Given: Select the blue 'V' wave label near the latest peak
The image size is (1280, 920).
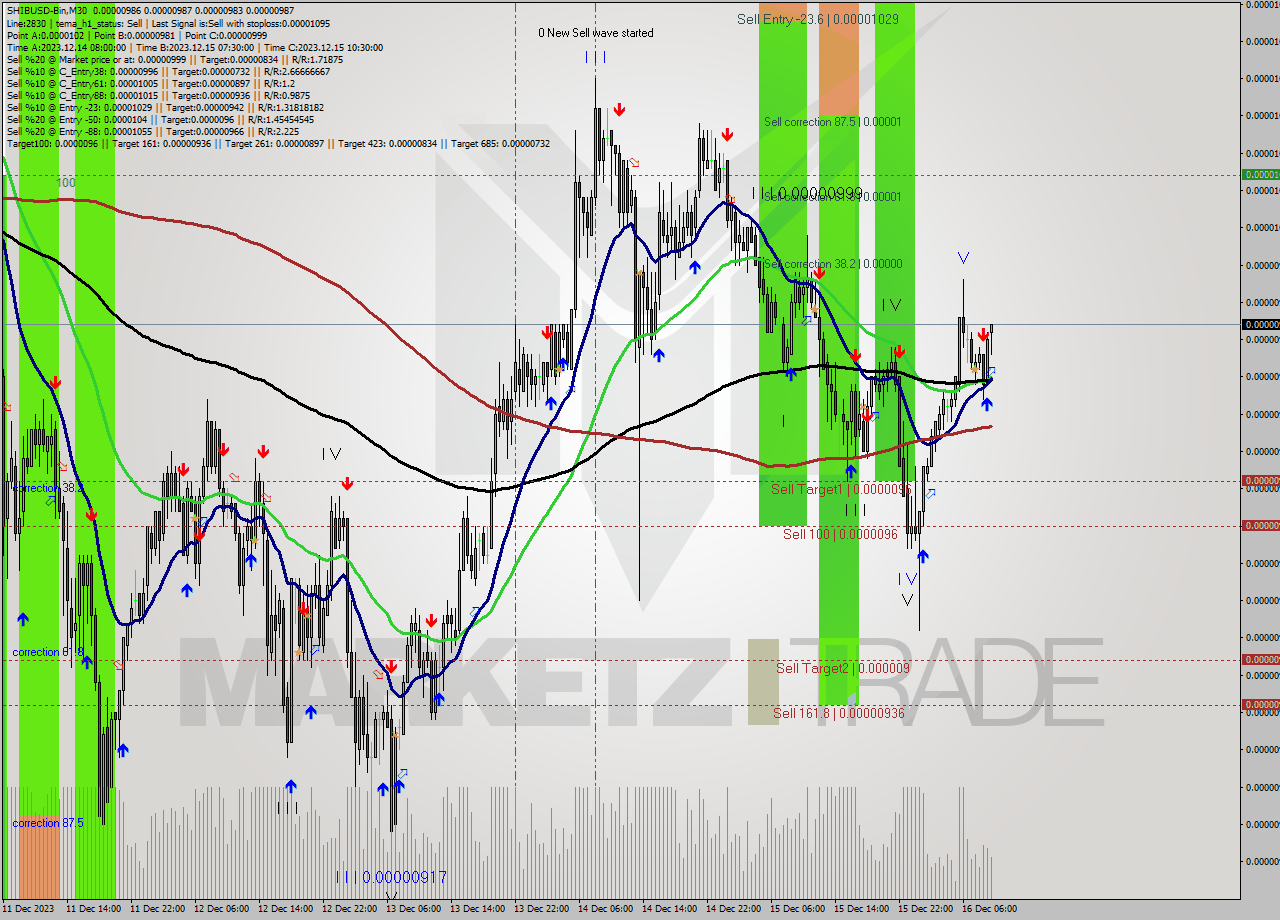Looking at the screenshot, I should 963,258.
